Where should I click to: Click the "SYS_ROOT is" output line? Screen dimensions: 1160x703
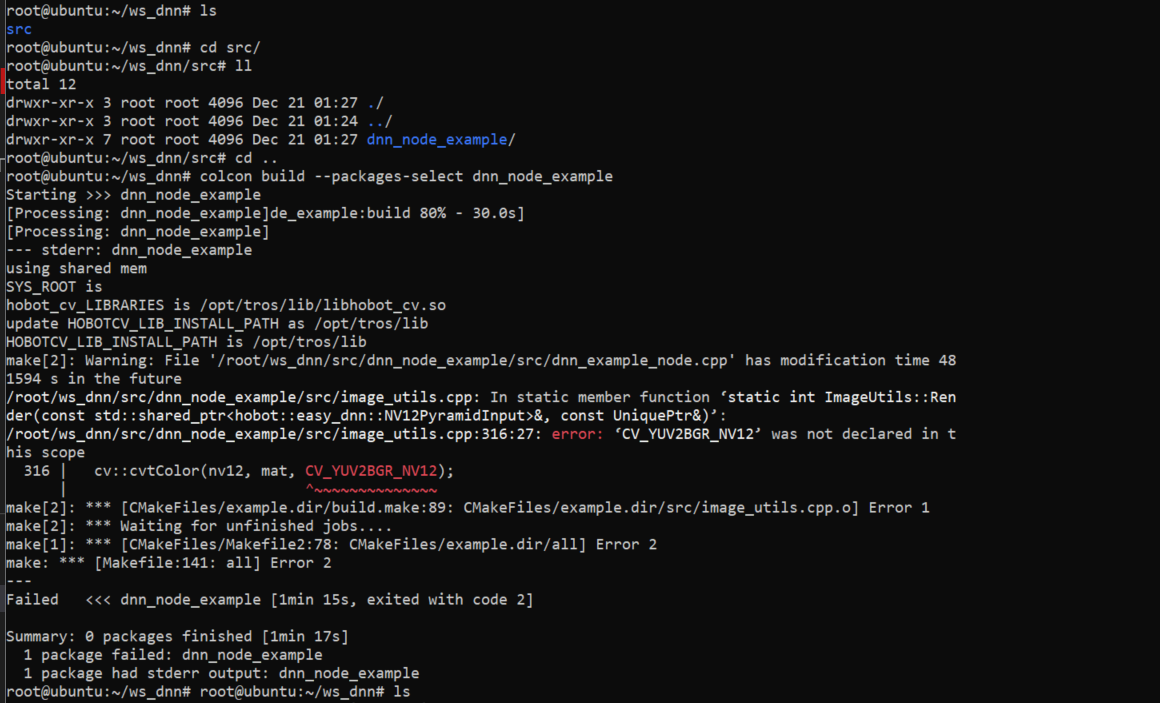[54, 286]
